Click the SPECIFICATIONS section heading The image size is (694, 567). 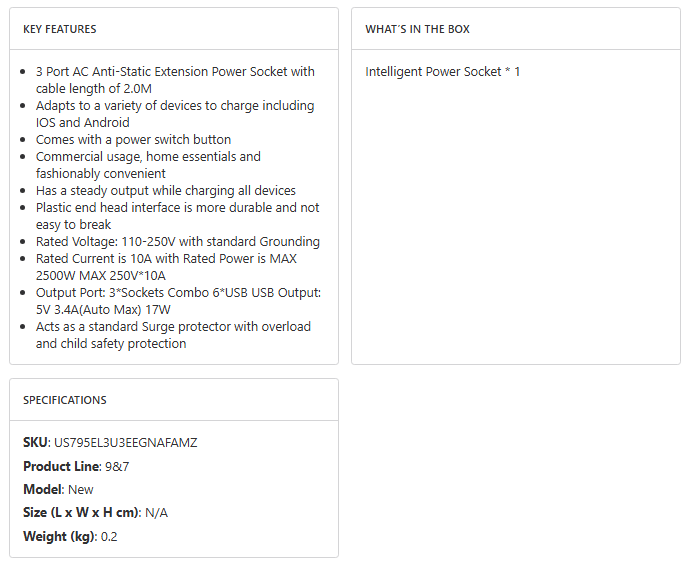click(x=65, y=400)
